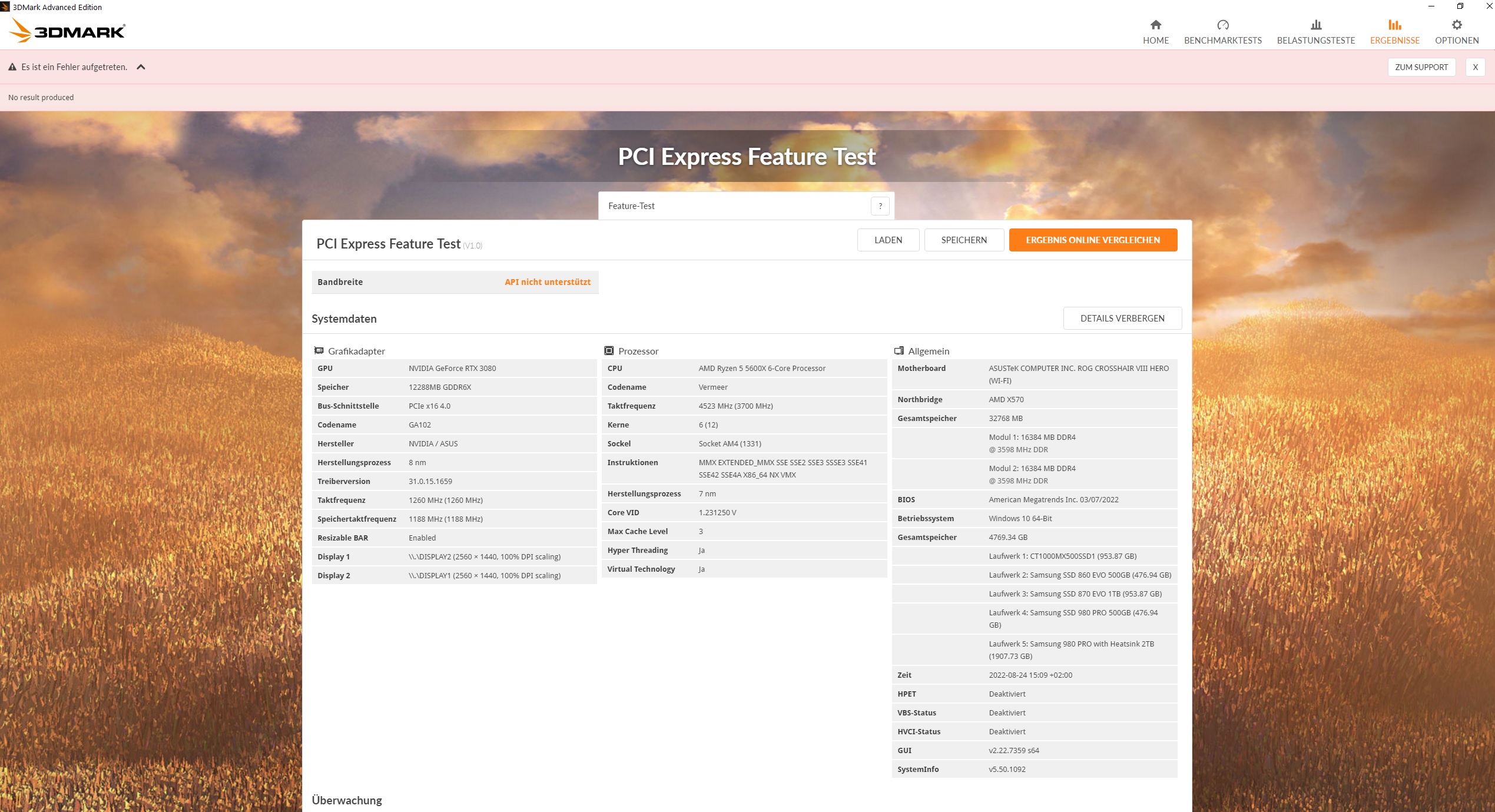
Task: Dismiss the error banner with X
Action: pyautogui.click(x=1475, y=67)
